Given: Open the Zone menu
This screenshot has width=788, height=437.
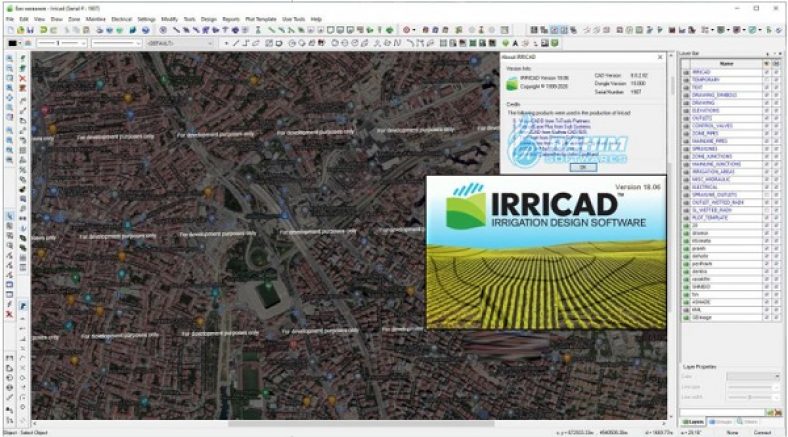Looking at the screenshot, I should click(x=74, y=19).
